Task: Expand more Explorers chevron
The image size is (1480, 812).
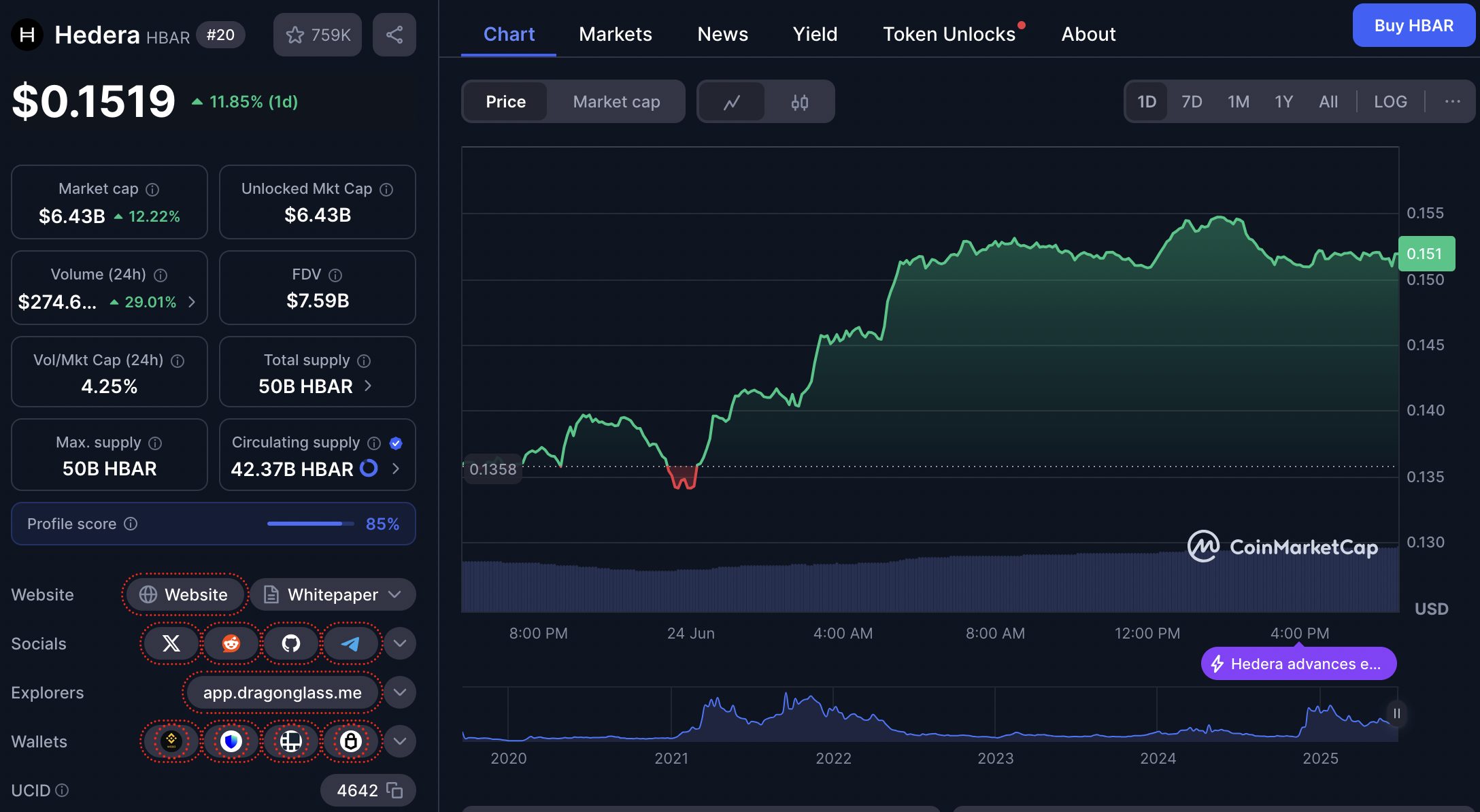Action: point(400,692)
